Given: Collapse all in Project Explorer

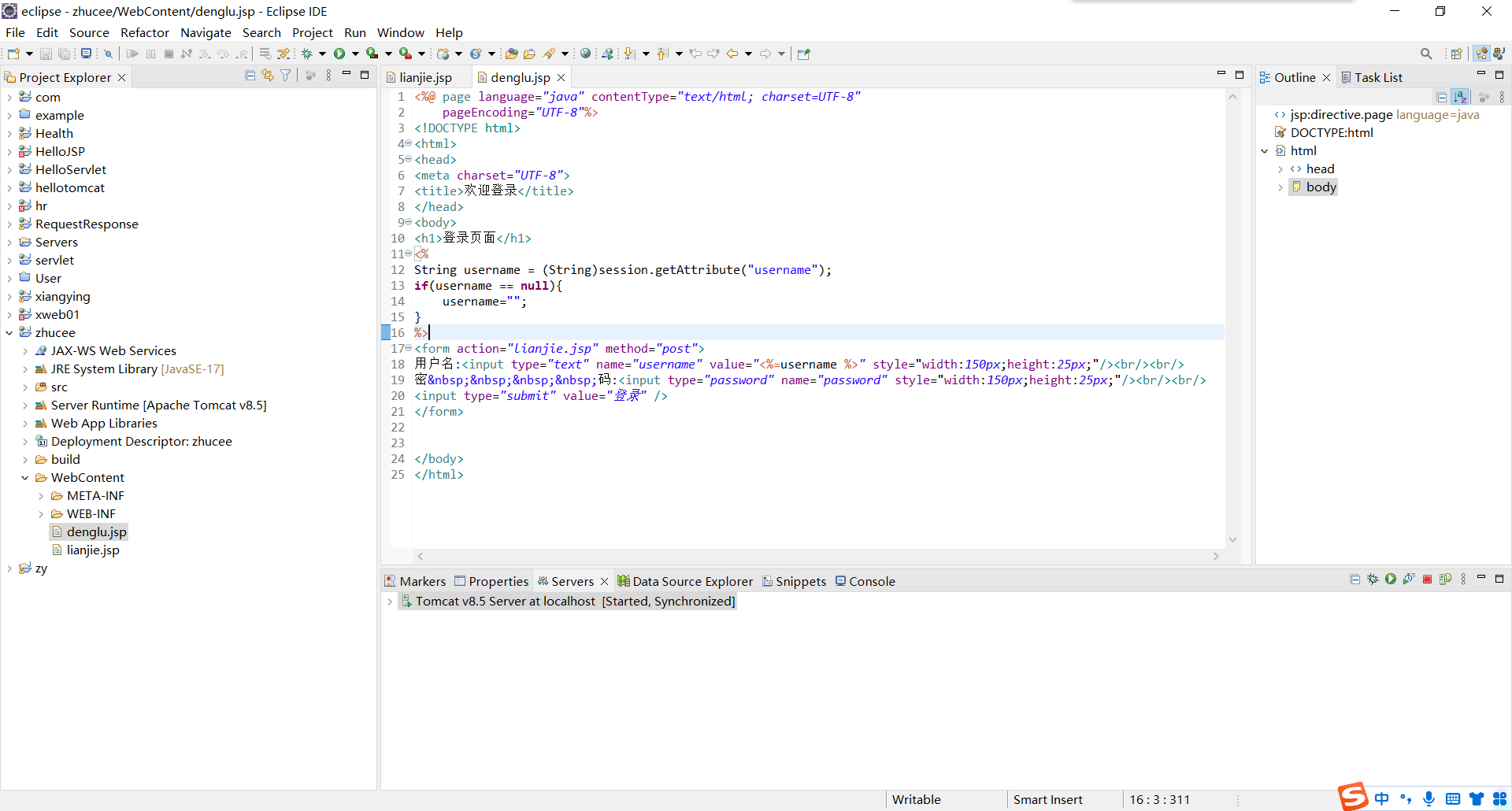Looking at the screenshot, I should pyautogui.click(x=250, y=76).
